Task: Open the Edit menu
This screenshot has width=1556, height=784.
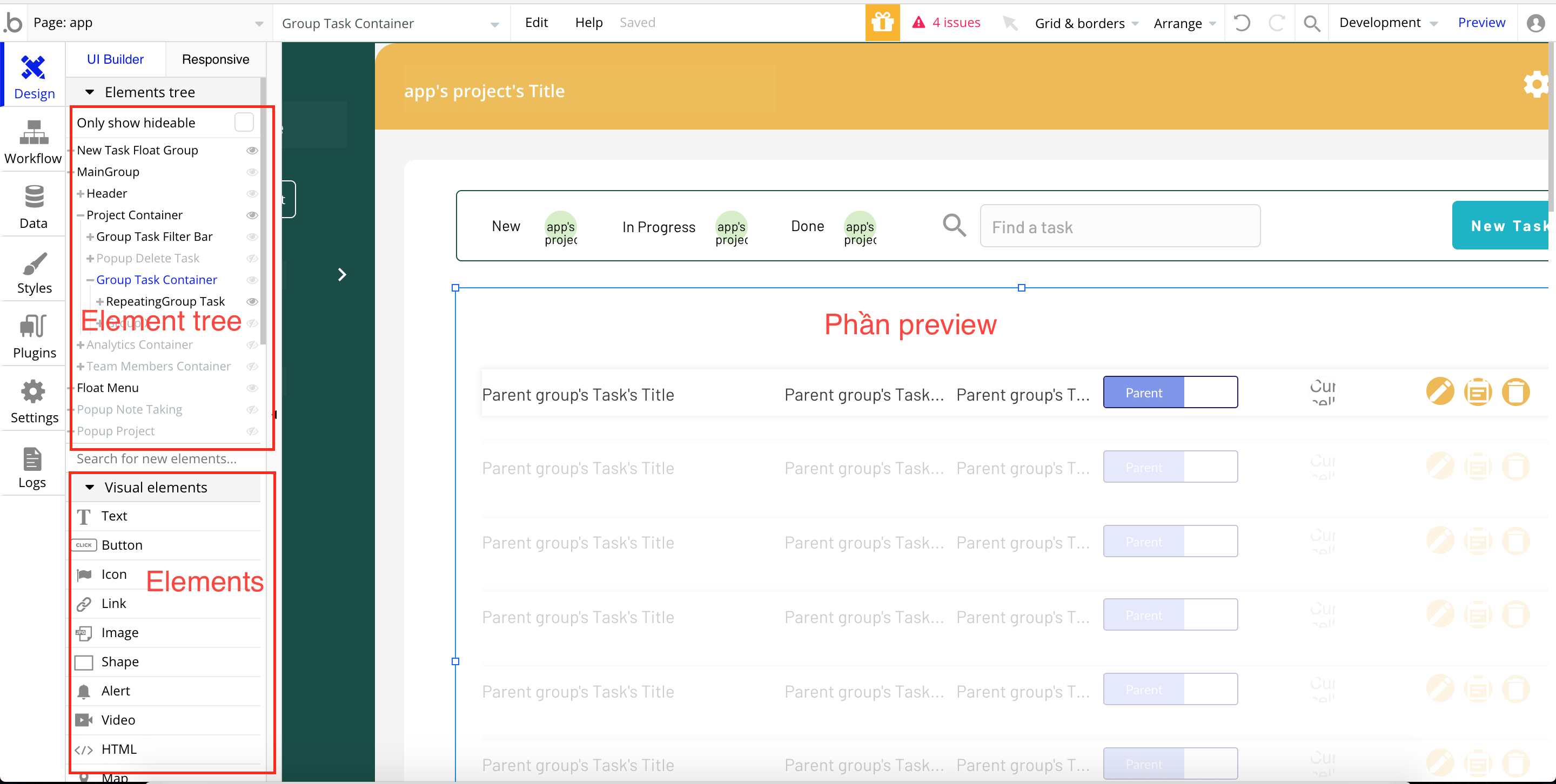Action: pyautogui.click(x=536, y=23)
